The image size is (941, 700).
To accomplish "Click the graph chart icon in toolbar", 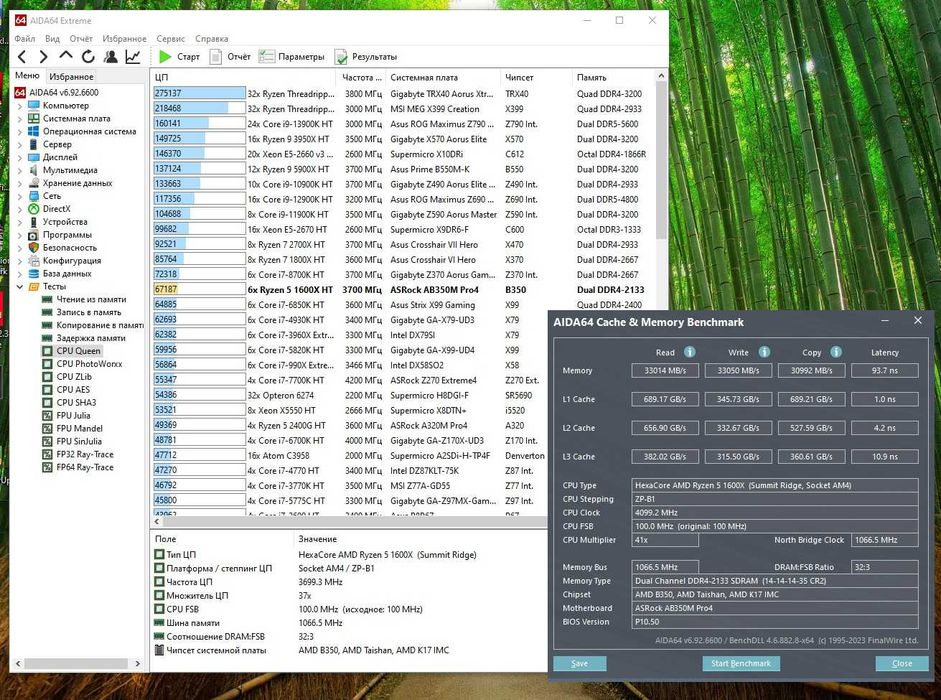I will click(133, 57).
